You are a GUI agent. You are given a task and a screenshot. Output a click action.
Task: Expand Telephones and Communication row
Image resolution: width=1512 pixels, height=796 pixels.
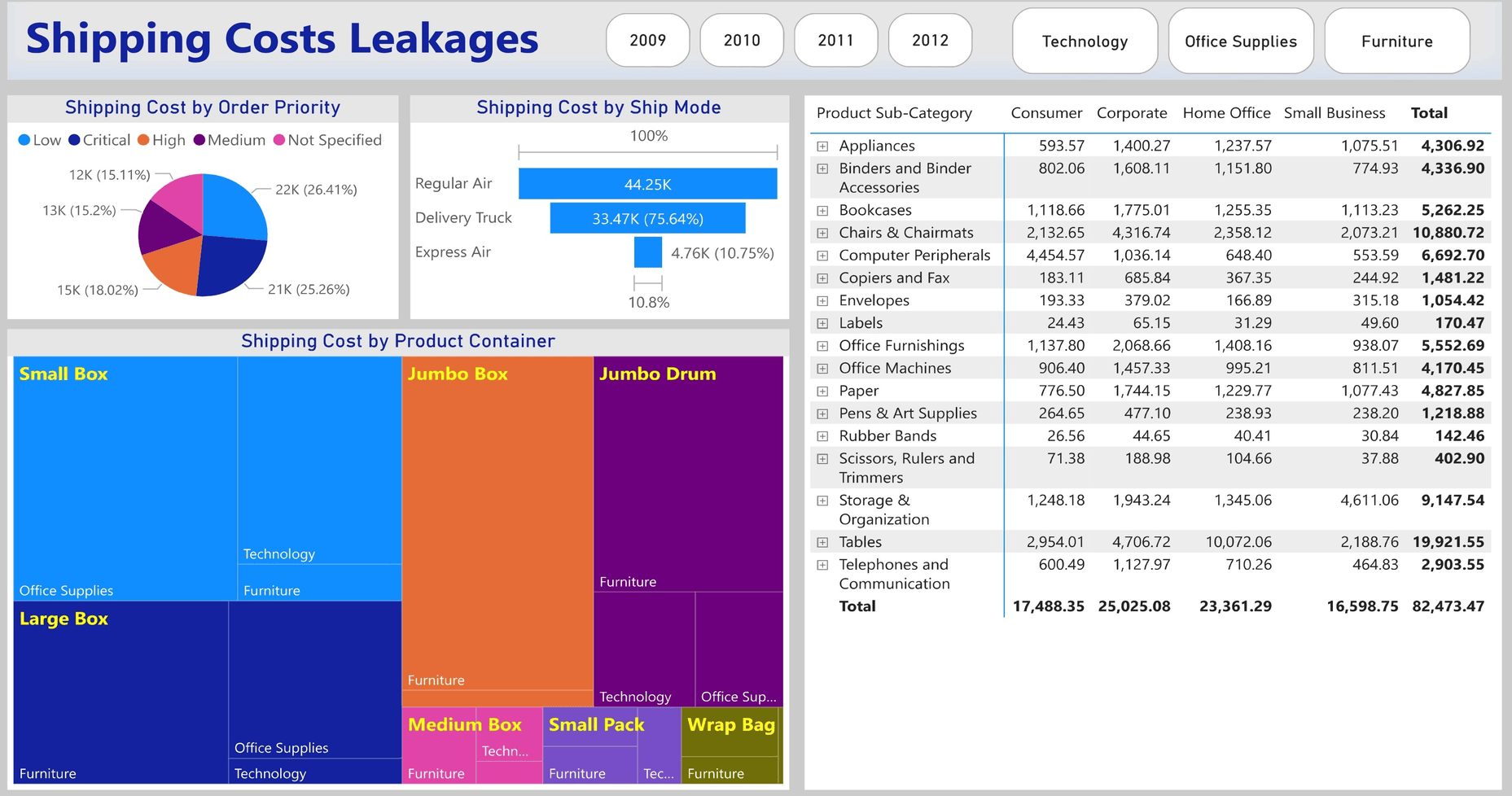tap(822, 565)
